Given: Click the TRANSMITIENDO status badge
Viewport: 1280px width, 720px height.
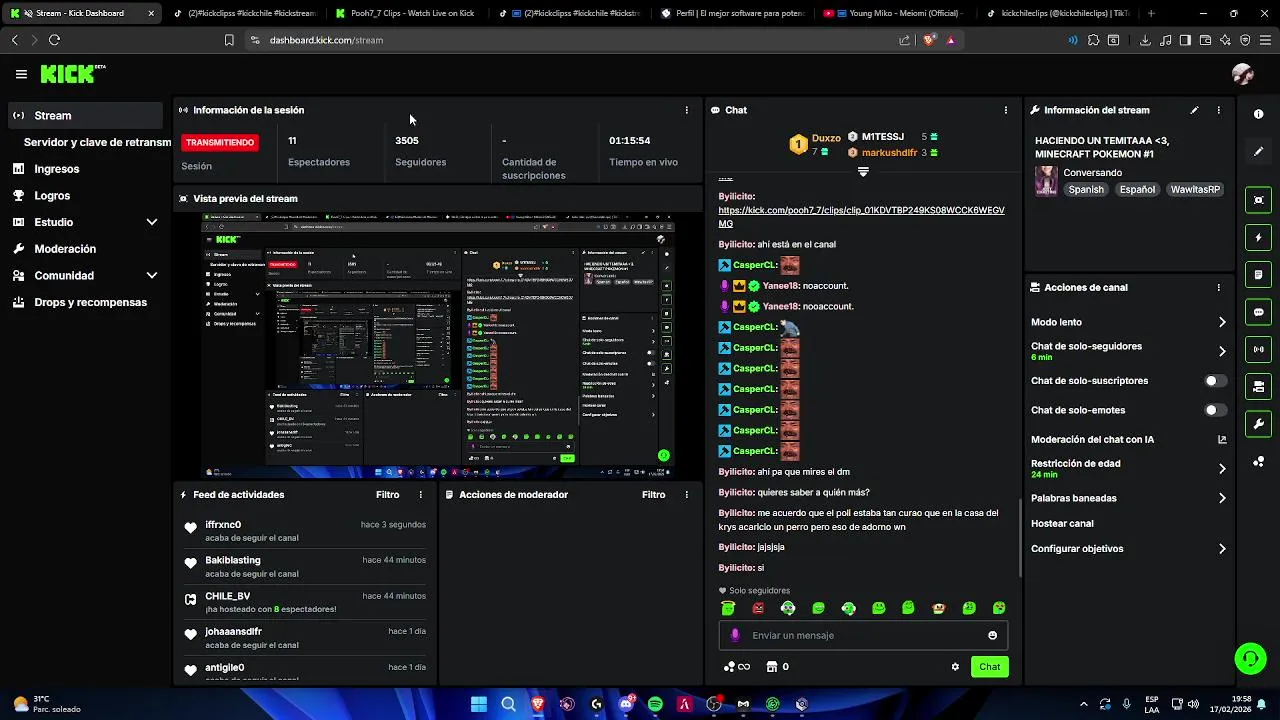Looking at the screenshot, I should coord(220,142).
